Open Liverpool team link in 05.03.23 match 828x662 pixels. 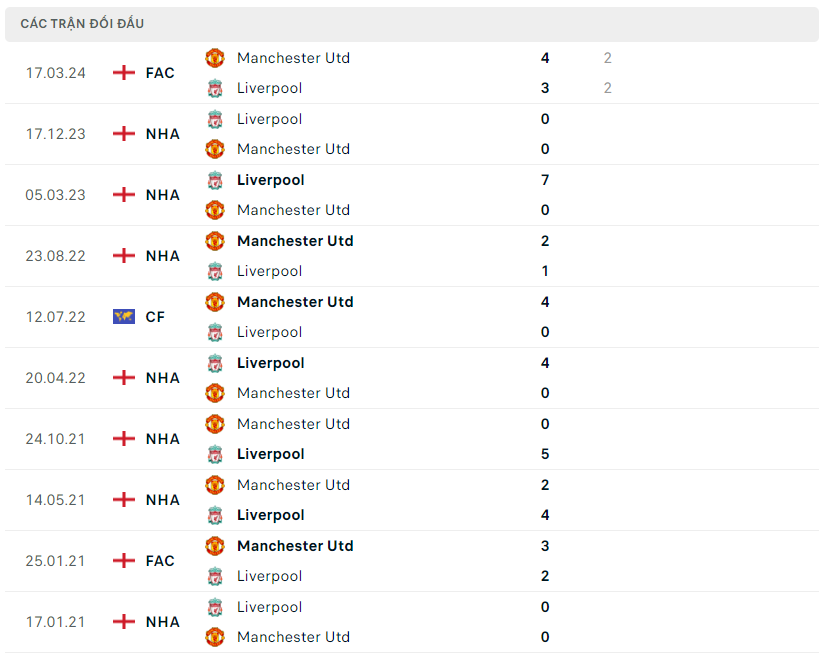point(270,180)
